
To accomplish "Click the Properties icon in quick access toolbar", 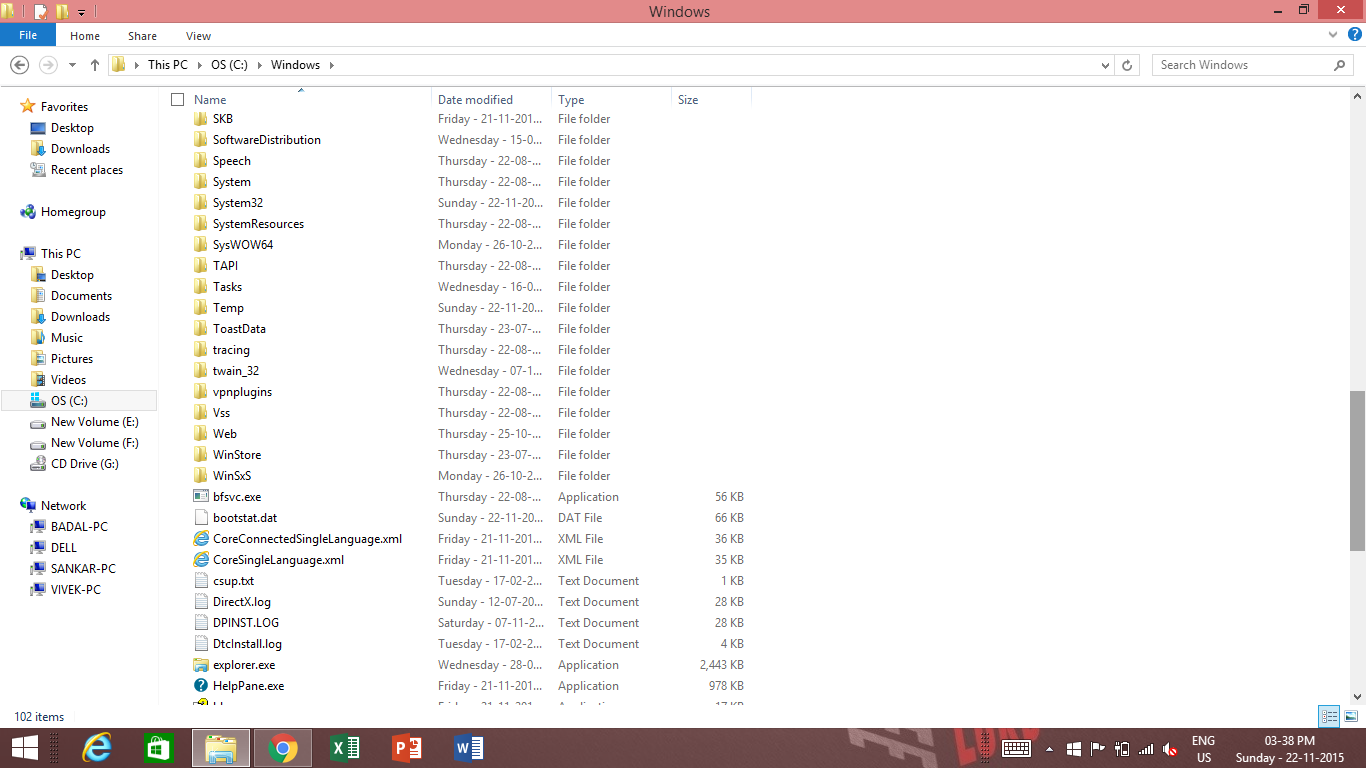I will [40, 12].
